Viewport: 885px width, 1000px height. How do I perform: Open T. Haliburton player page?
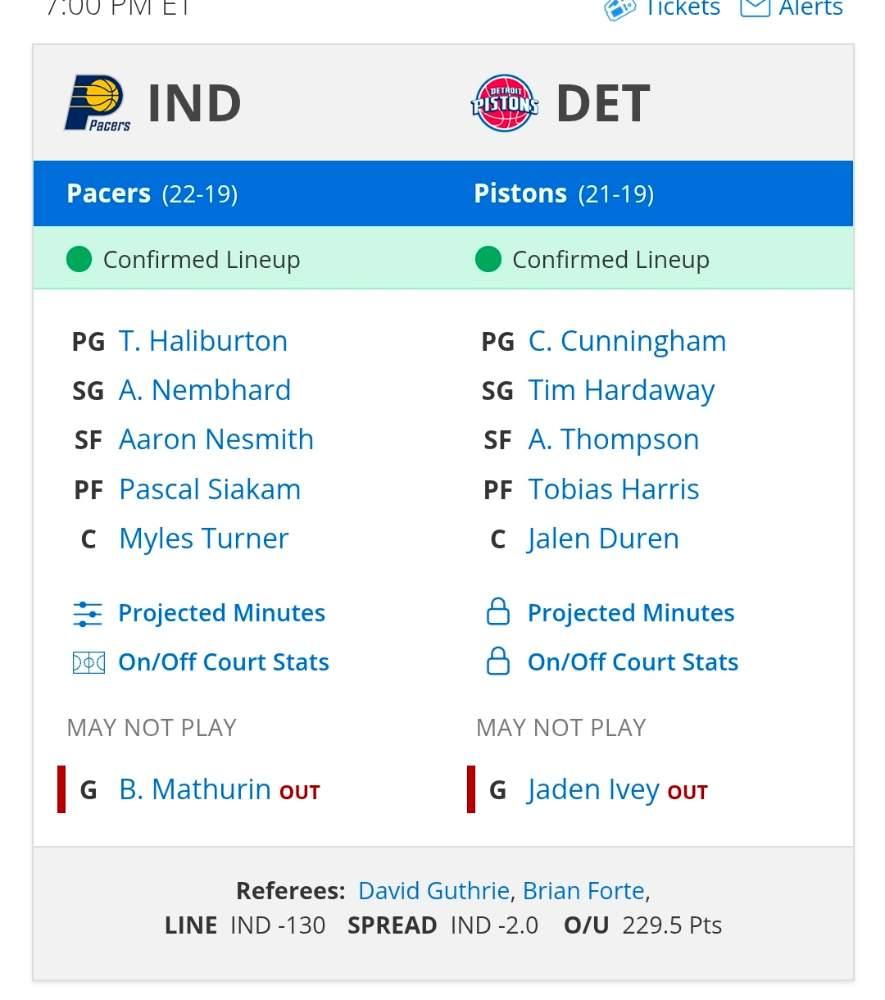click(x=203, y=341)
